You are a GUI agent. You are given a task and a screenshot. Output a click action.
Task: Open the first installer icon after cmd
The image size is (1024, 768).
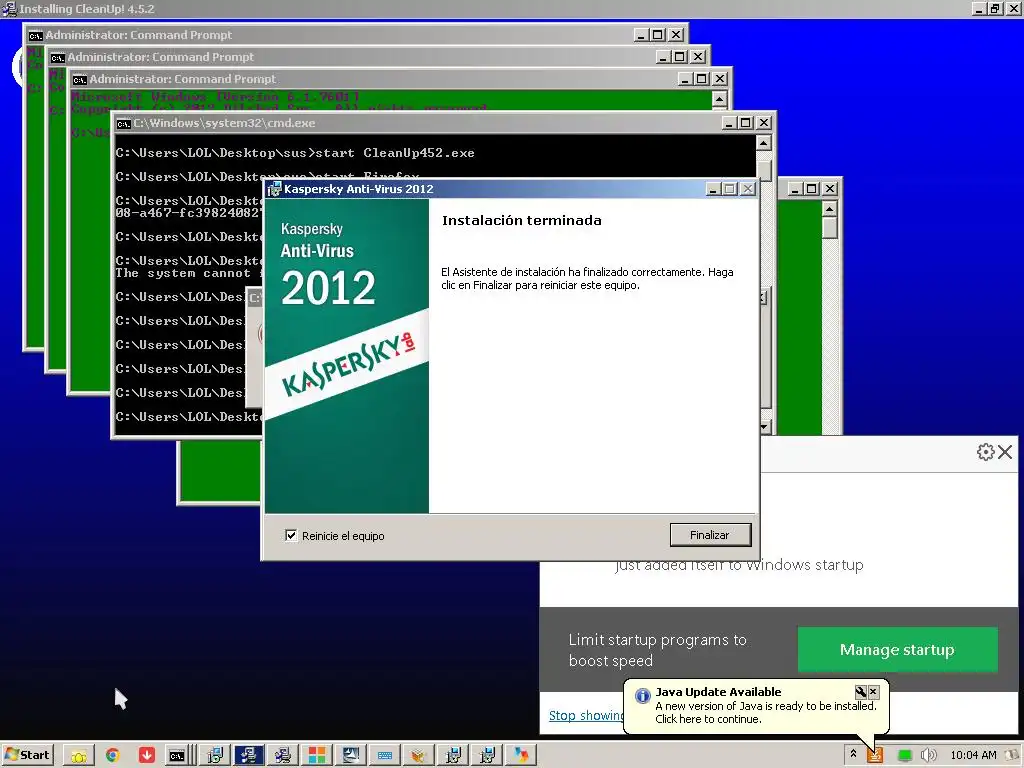[x=215, y=756]
